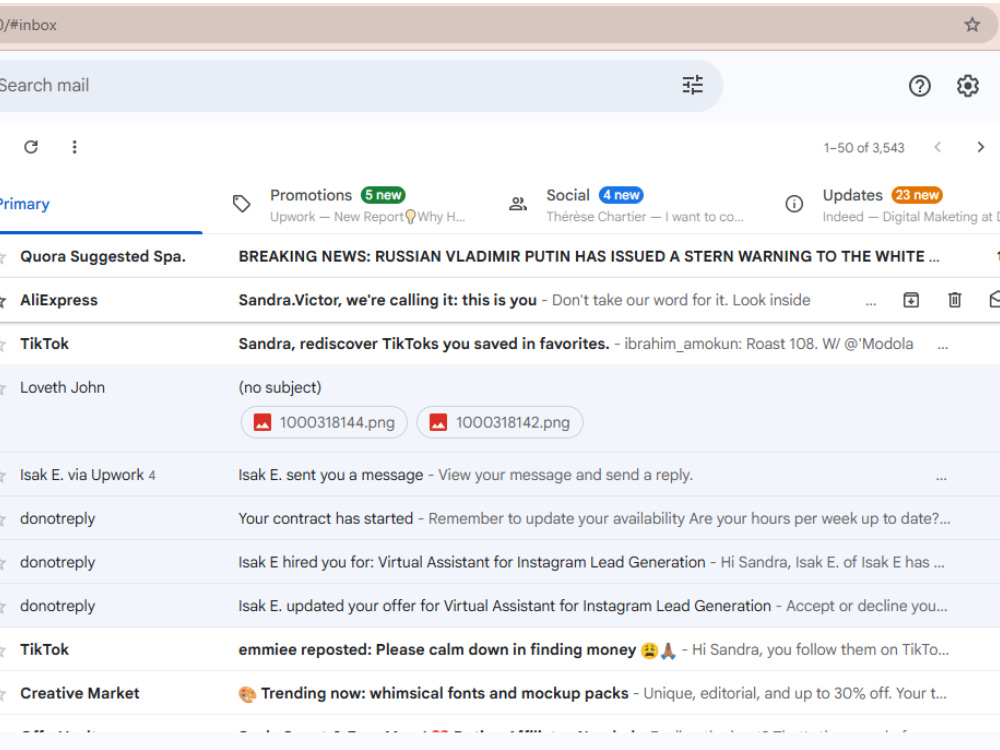Image resolution: width=1000 pixels, height=750 pixels.
Task: Click the '23 new' Updates badge
Action: pos(916,195)
